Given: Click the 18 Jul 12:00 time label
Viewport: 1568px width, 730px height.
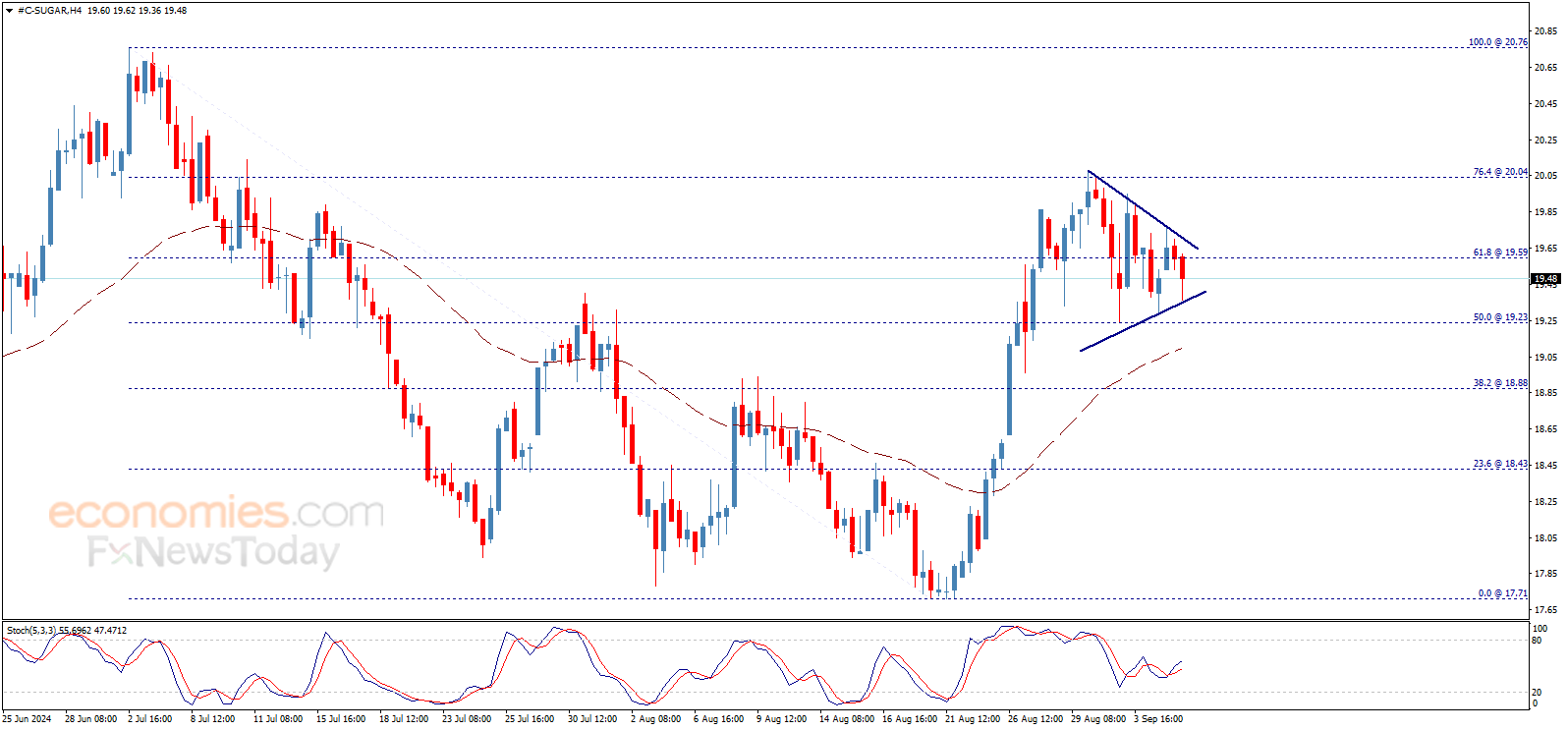Looking at the screenshot, I should coord(404,719).
